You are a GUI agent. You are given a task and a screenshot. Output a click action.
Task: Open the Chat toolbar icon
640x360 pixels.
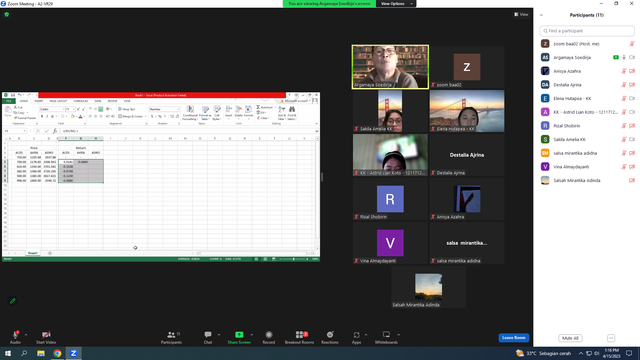208,335
